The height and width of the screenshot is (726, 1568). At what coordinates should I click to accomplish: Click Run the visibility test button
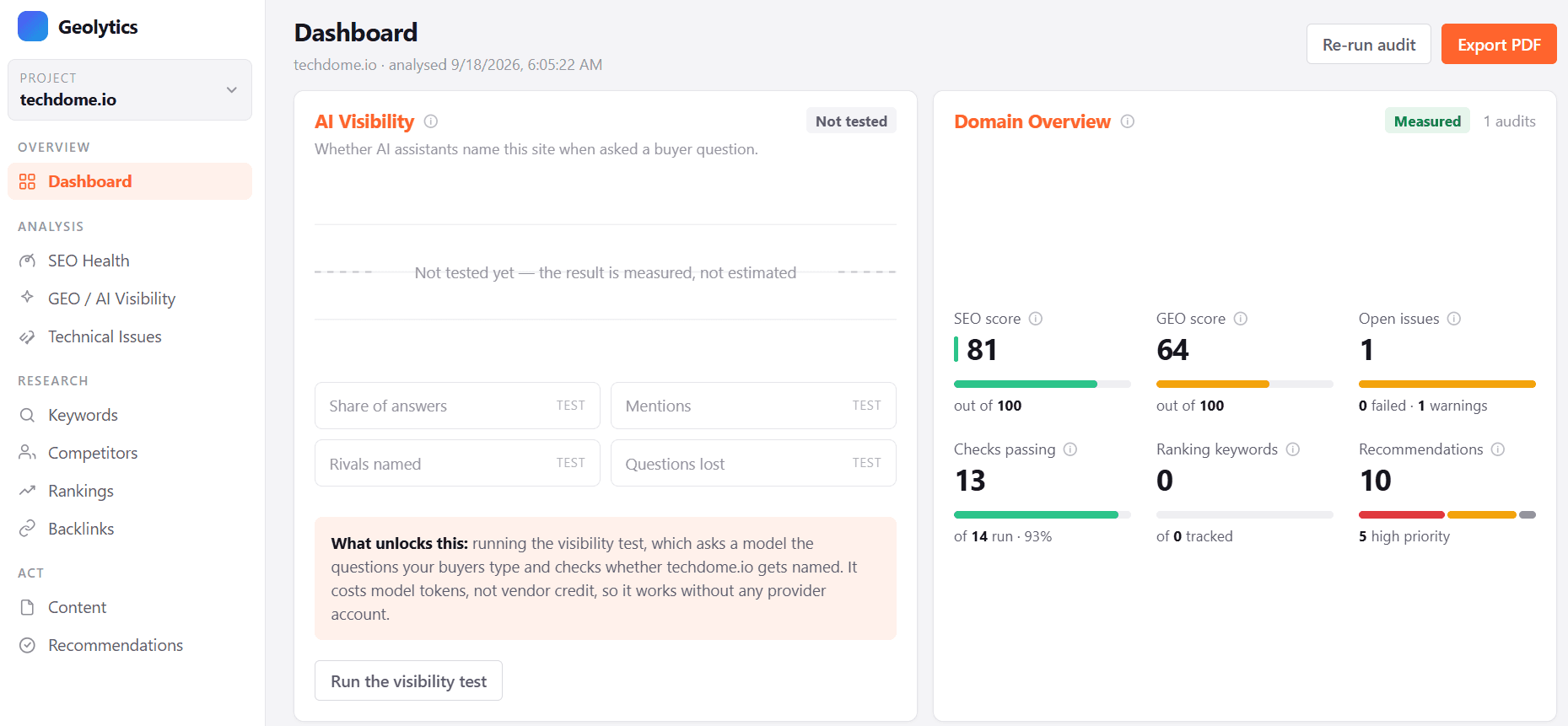(408, 680)
